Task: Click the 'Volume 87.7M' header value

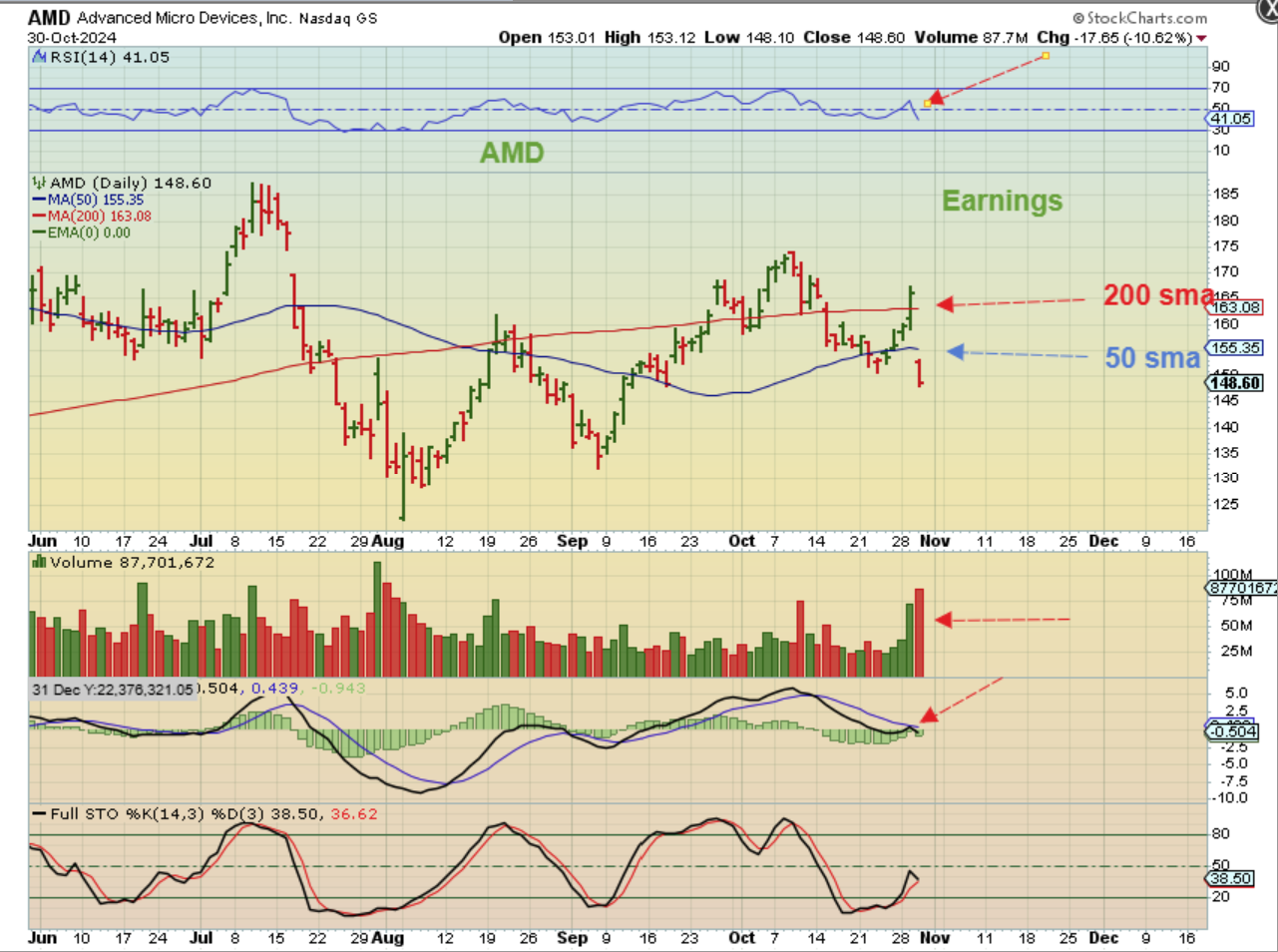Action: [x=972, y=38]
